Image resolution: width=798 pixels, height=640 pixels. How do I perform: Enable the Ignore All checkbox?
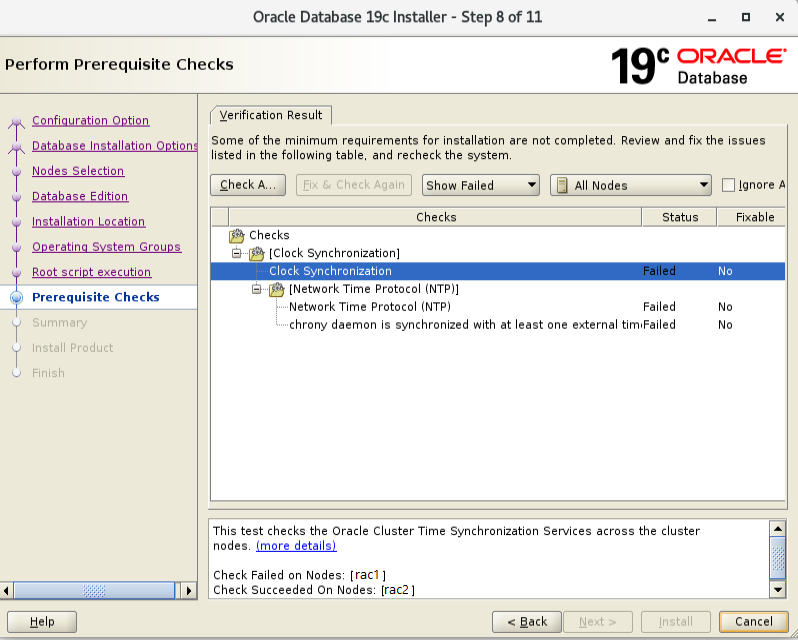pos(728,185)
